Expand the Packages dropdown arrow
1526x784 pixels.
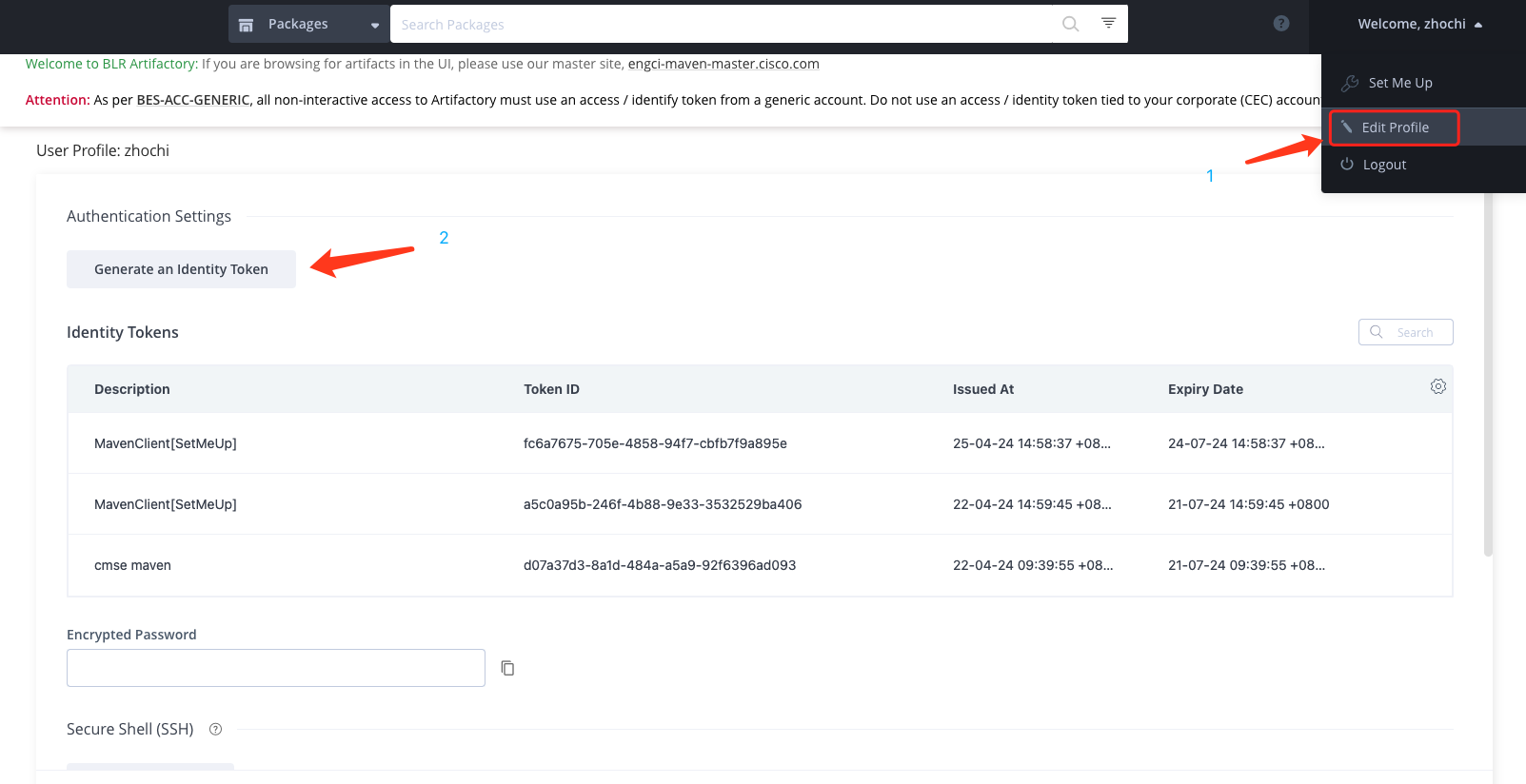pos(375,26)
